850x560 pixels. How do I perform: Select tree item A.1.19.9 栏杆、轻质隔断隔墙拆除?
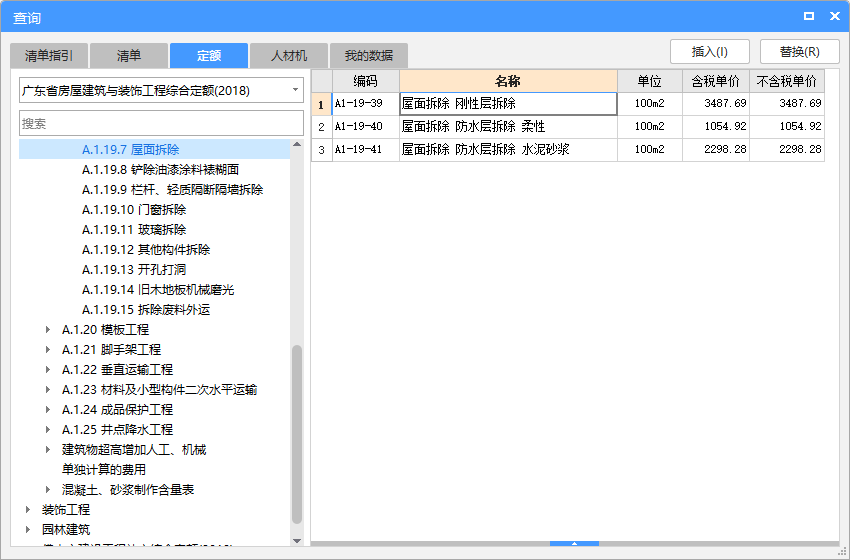coord(172,190)
